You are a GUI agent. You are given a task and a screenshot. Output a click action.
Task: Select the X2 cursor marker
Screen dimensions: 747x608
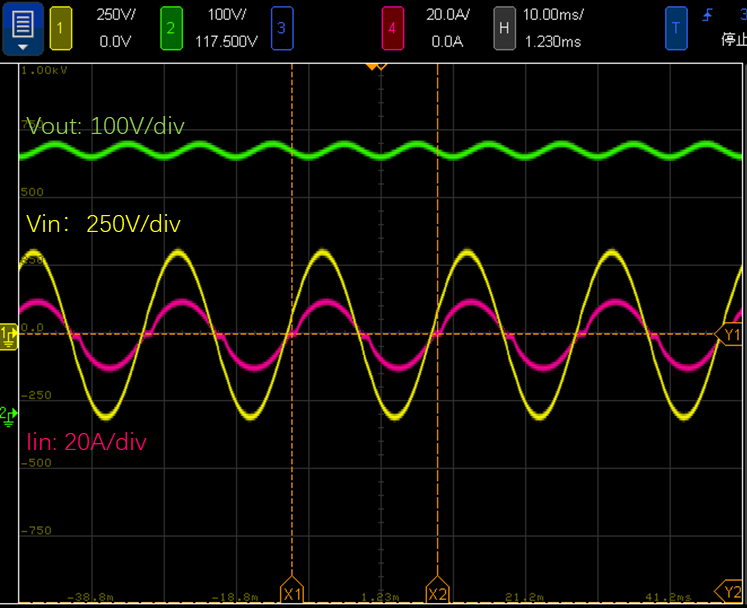(437, 592)
